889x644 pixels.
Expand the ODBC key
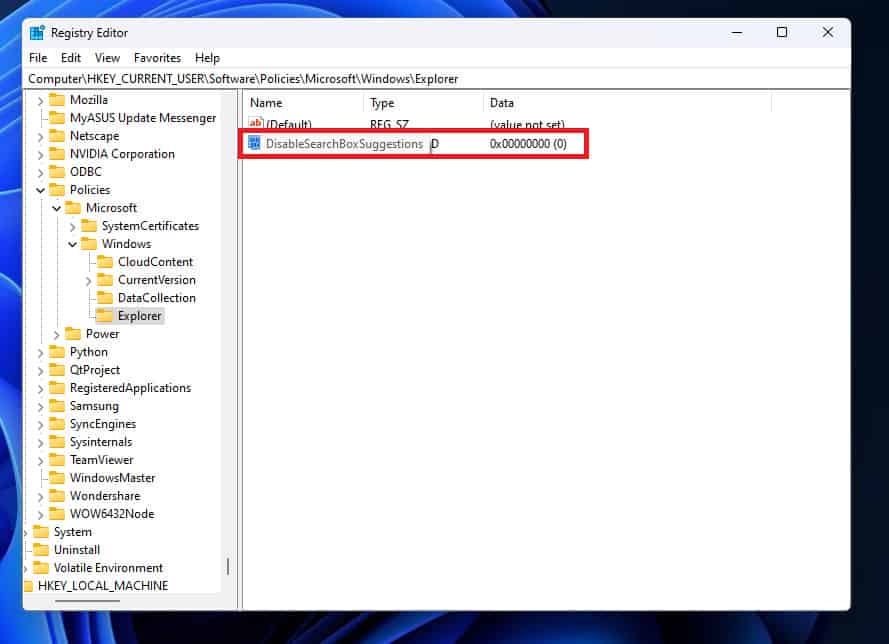click(x=40, y=173)
